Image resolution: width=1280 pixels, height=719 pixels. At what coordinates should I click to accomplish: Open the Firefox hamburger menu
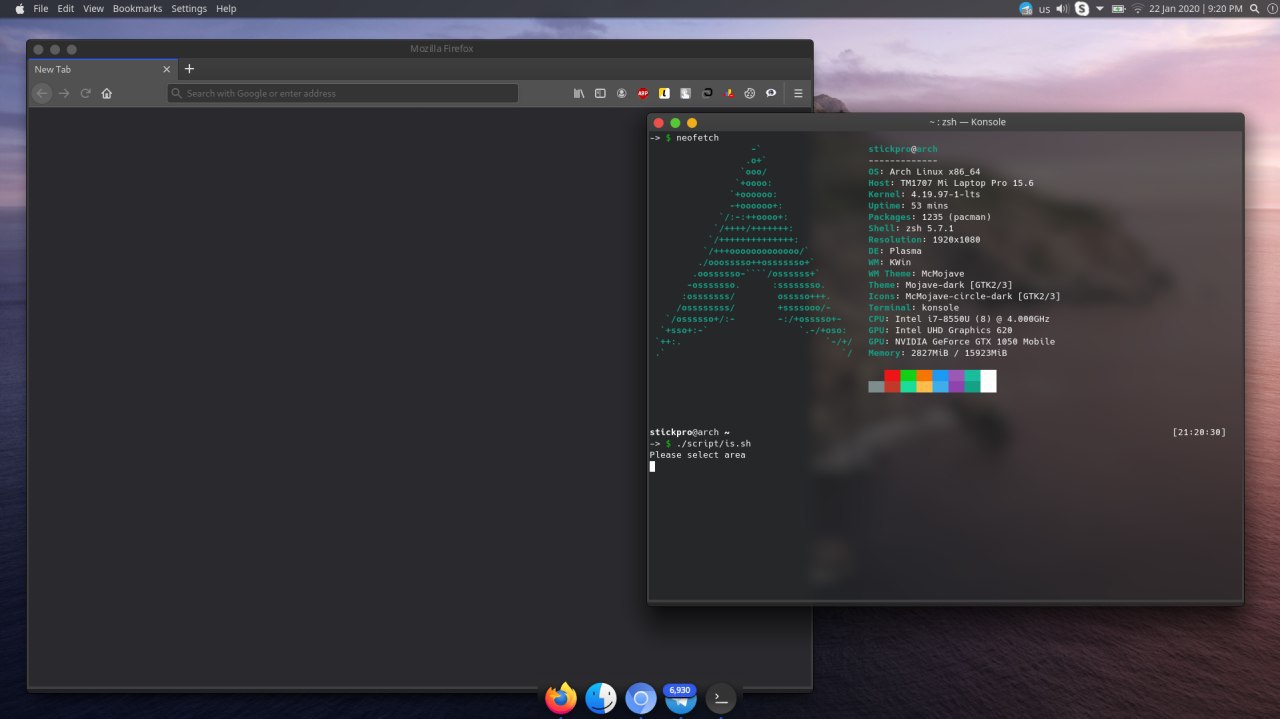click(798, 93)
